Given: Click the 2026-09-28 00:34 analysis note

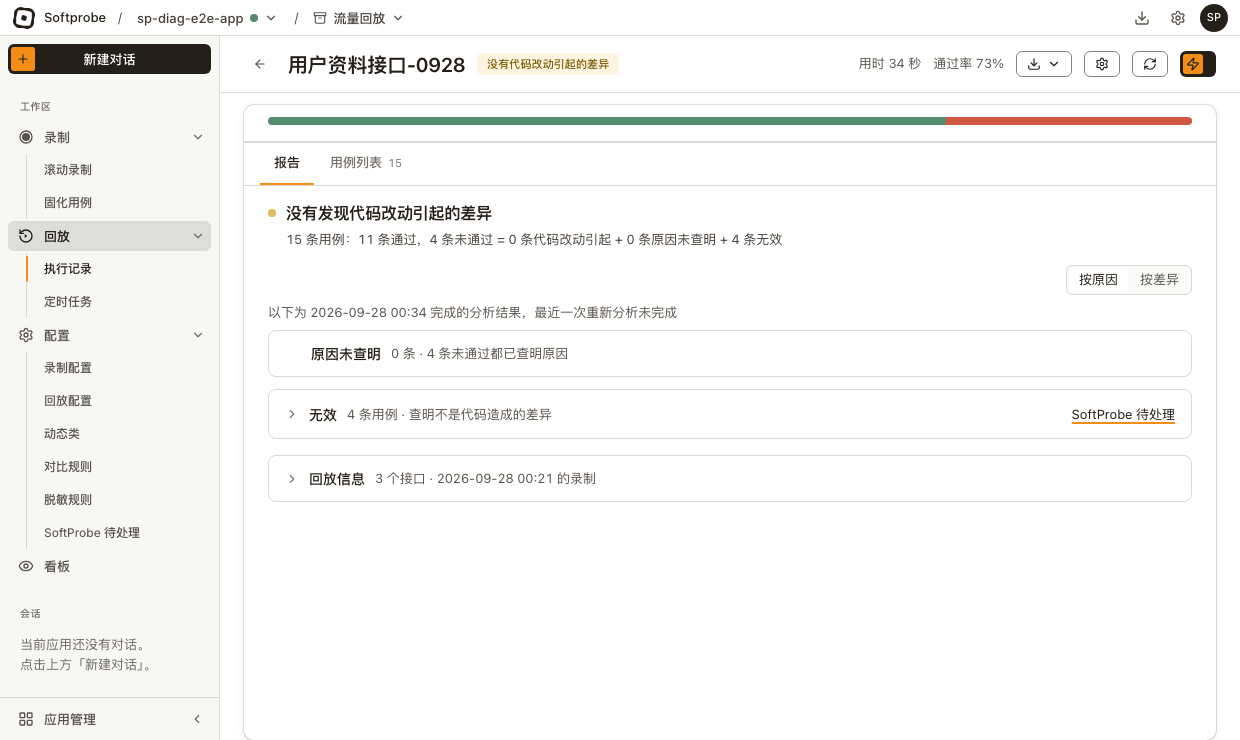Looking at the screenshot, I should [x=473, y=312].
